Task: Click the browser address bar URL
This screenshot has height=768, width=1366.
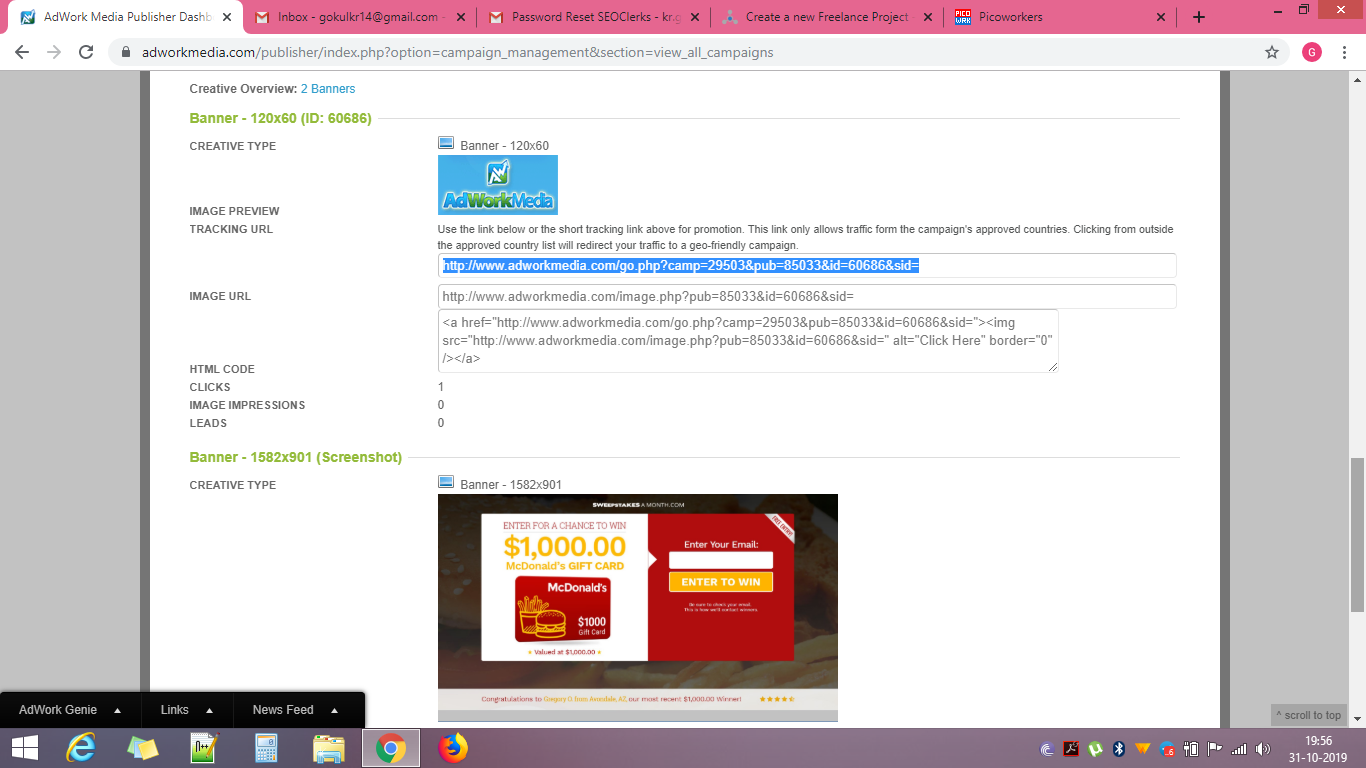Action: click(457, 52)
